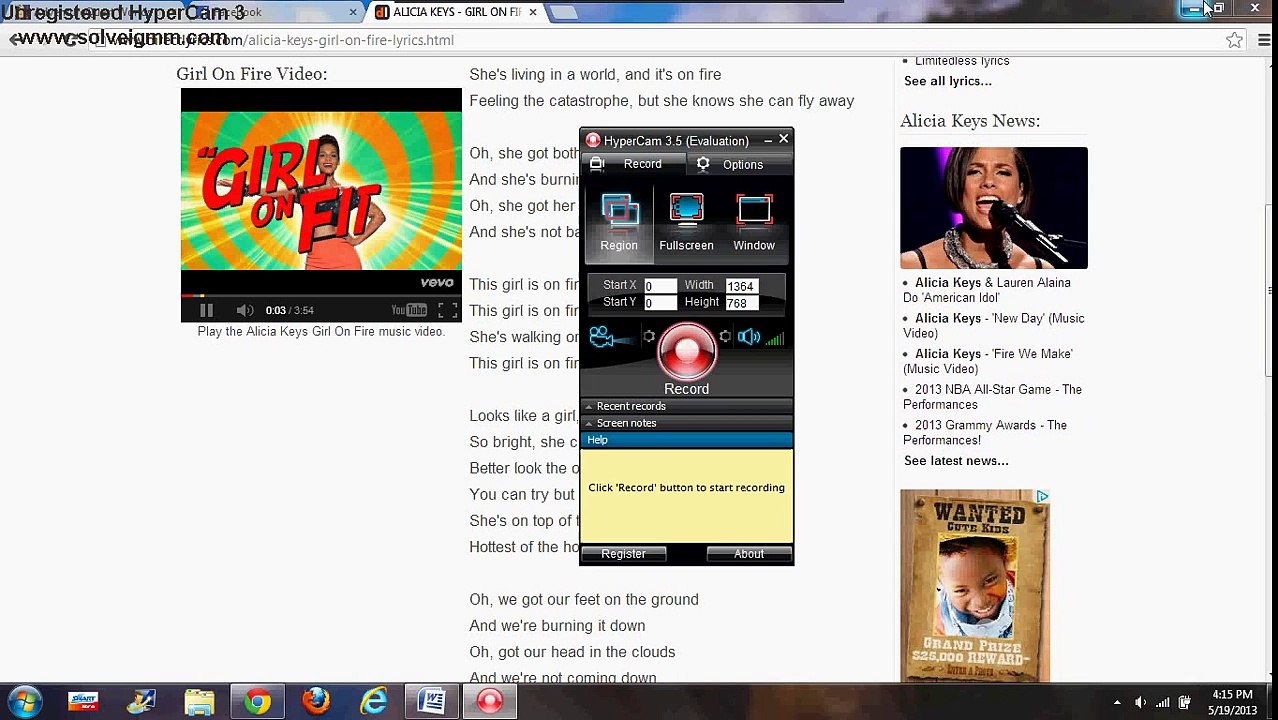This screenshot has height=720, width=1278.
Task: Open the Windows Start menu
Action: tap(25, 702)
